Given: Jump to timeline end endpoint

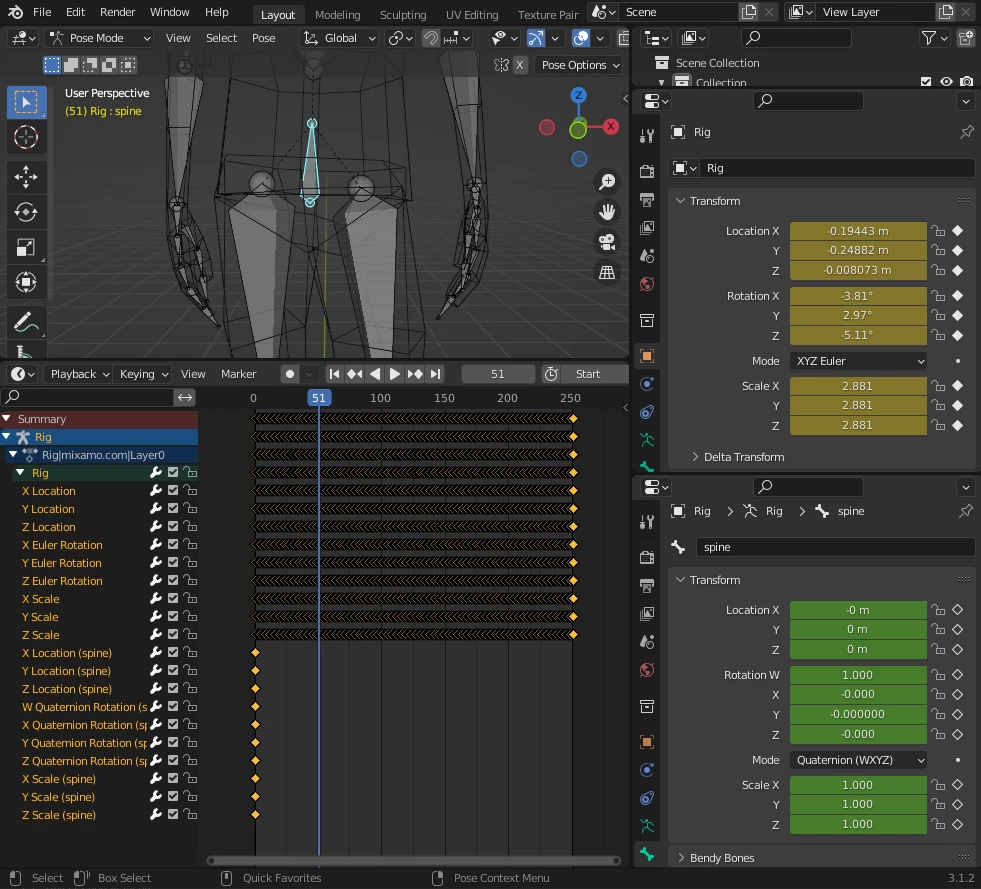Looking at the screenshot, I should coord(435,374).
